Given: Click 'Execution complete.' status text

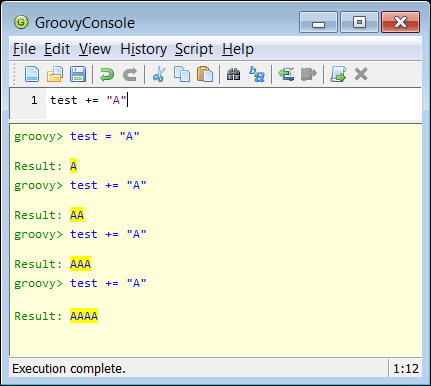Looking at the screenshot, I should tap(69, 369).
